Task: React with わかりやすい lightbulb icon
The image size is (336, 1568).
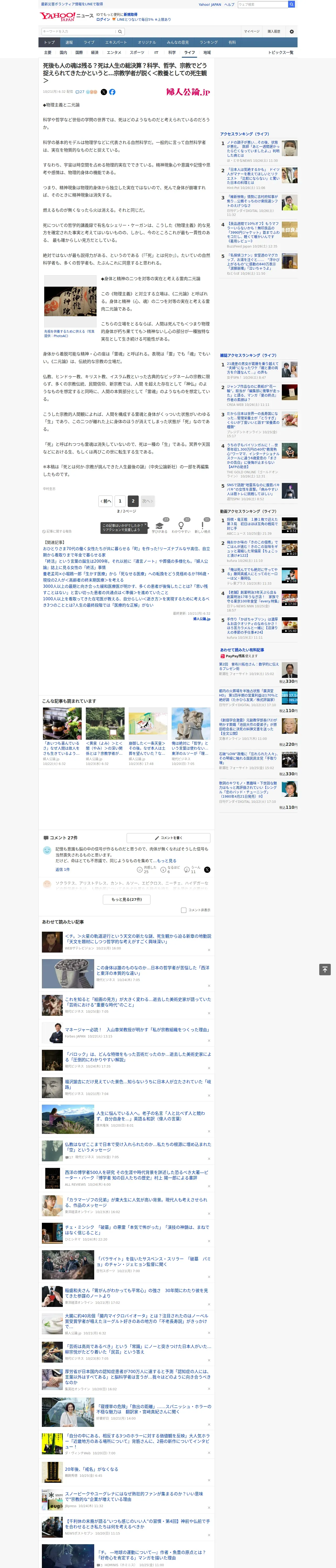Action: [x=181, y=526]
